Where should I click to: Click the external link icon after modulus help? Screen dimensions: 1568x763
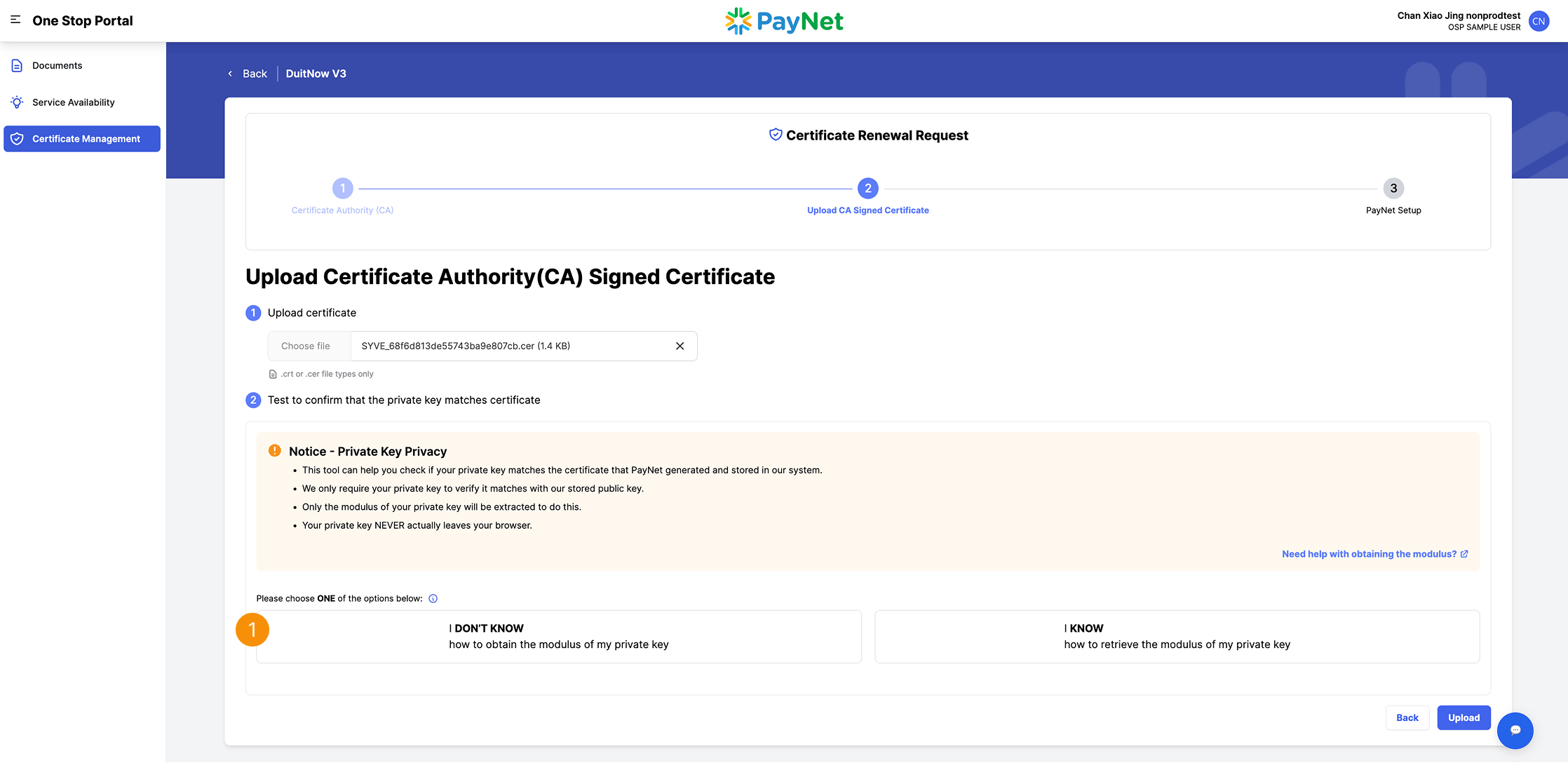(1464, 554)
